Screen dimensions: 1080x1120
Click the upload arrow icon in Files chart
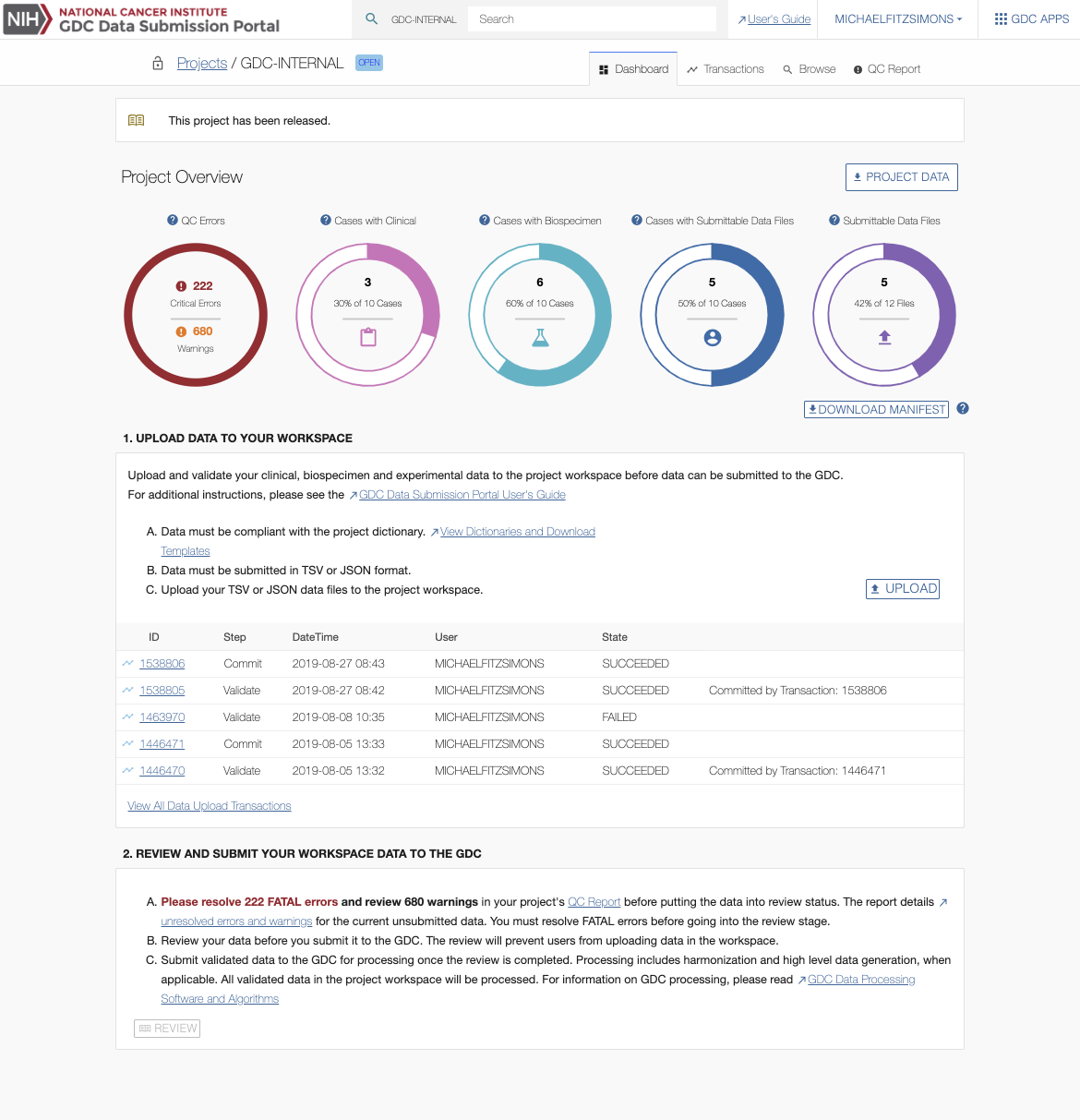884,337
